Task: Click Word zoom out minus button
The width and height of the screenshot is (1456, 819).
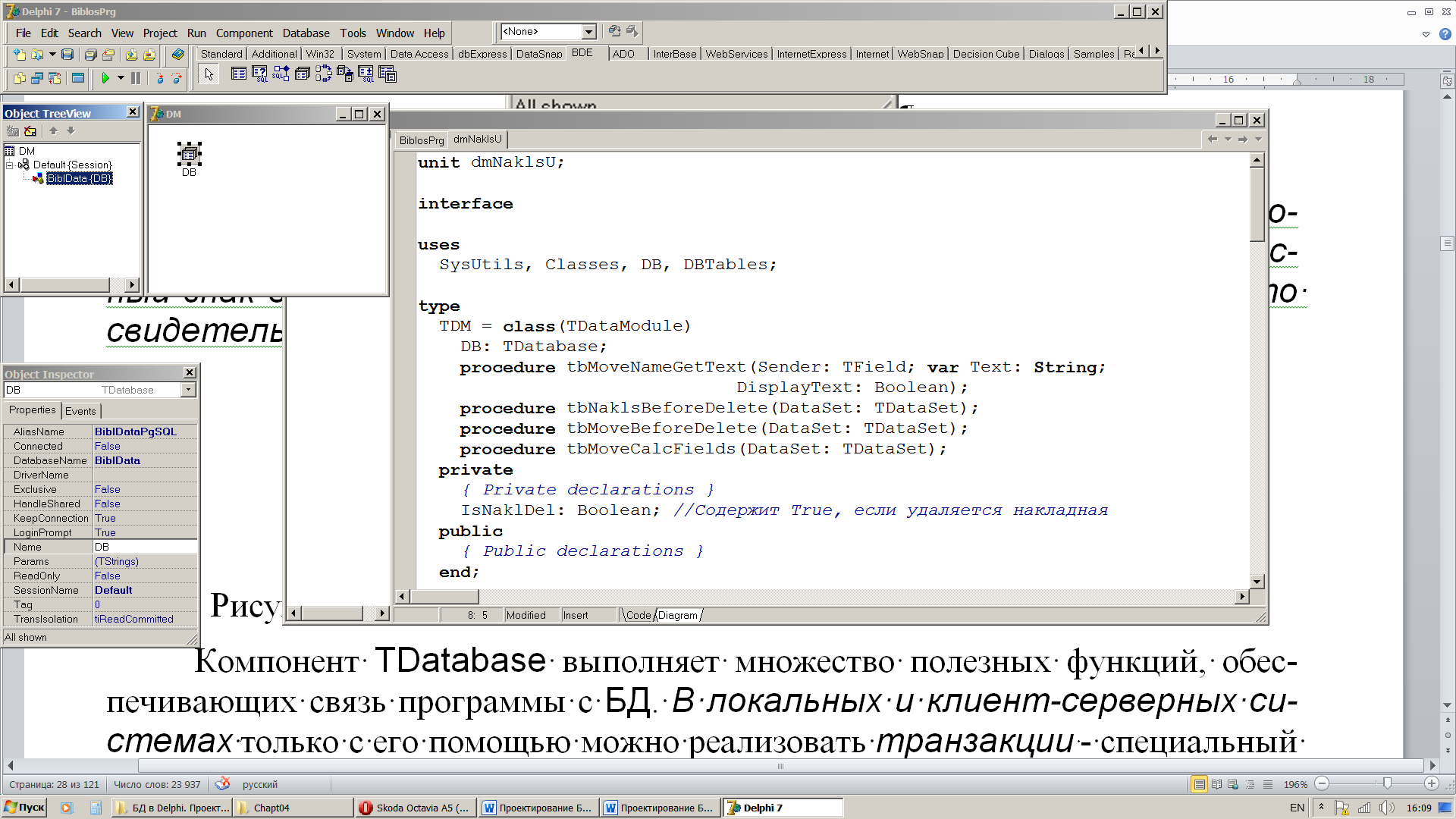Action: point(1322,784)
